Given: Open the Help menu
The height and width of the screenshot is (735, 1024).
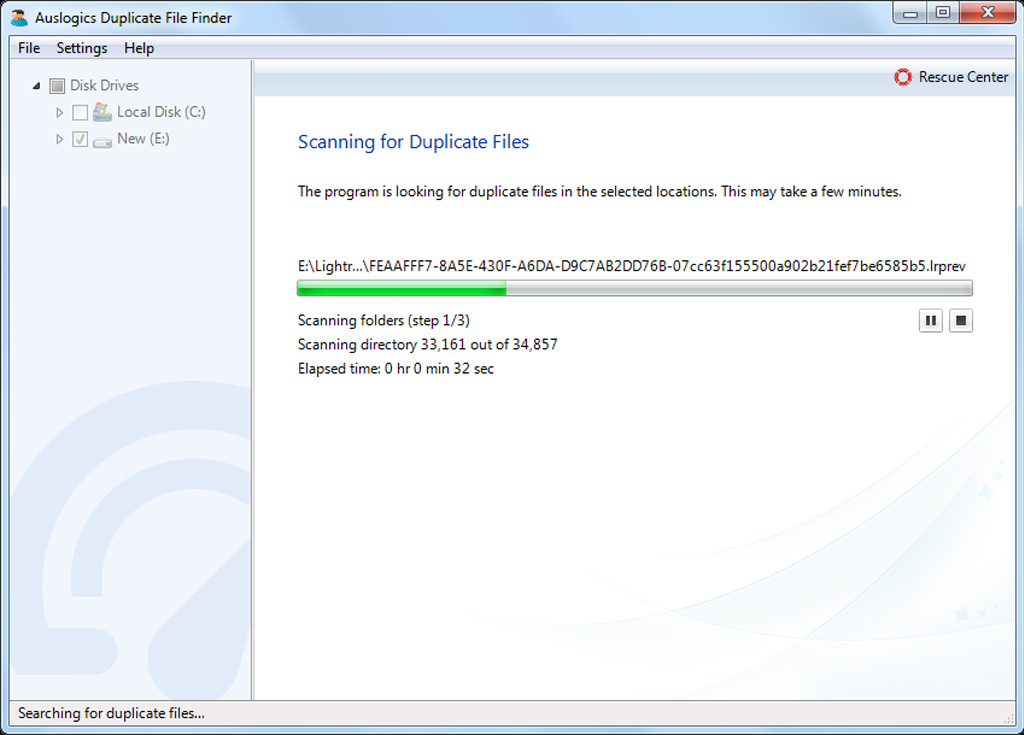Looking at the screenshot, I should click(138, 48).
